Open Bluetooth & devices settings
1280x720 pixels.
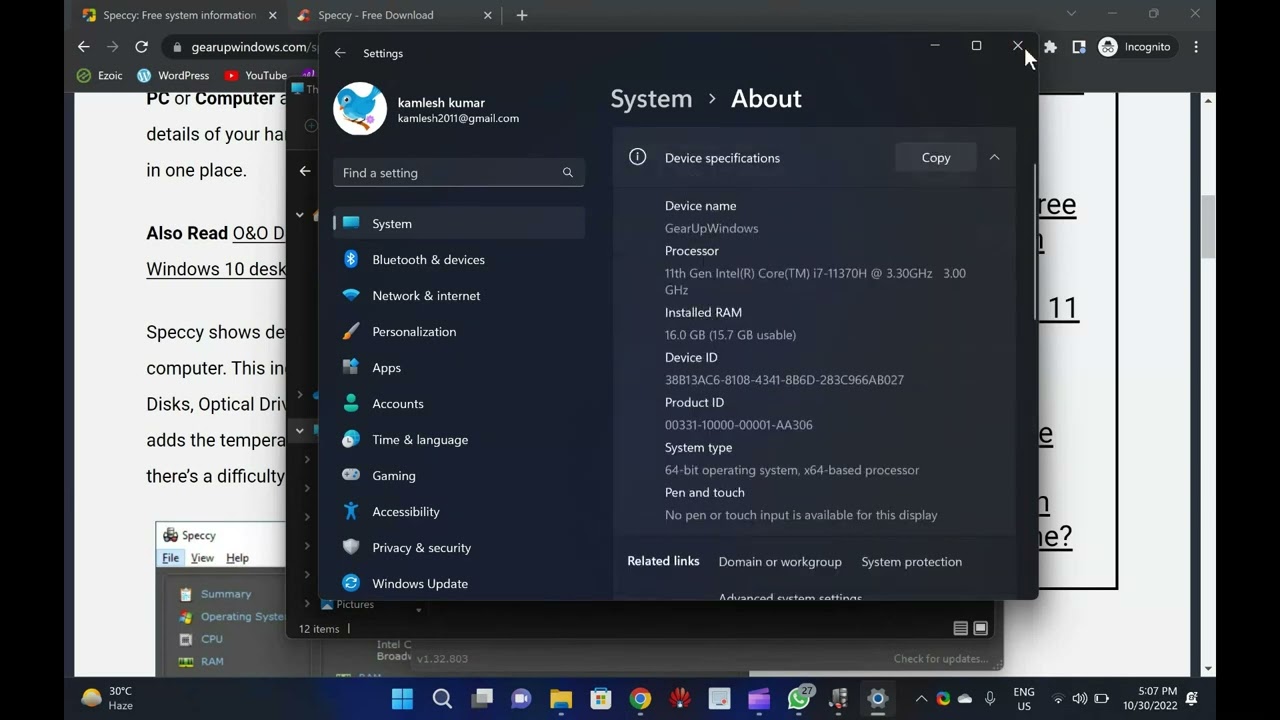(459, 259)
